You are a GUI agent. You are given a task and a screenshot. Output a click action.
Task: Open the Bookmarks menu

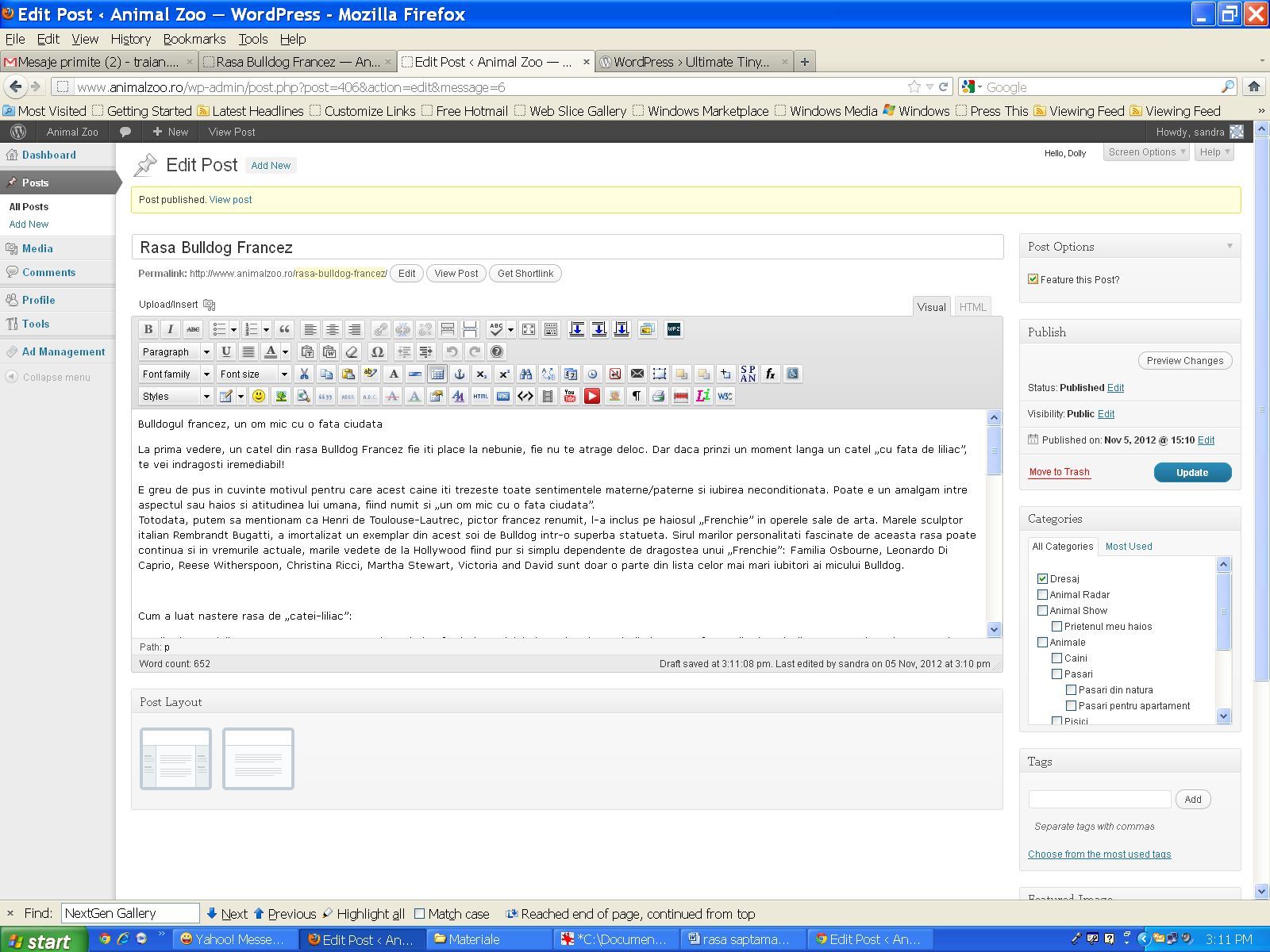[x=194, y=39]
